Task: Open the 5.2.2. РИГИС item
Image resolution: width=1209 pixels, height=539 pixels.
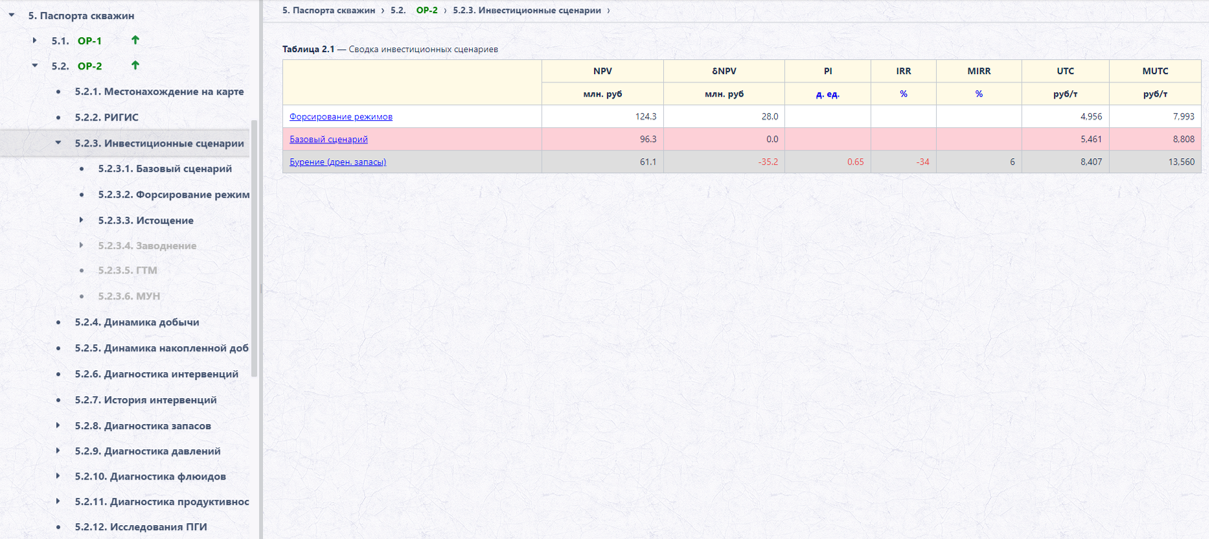Action: (x=107, y=117)
